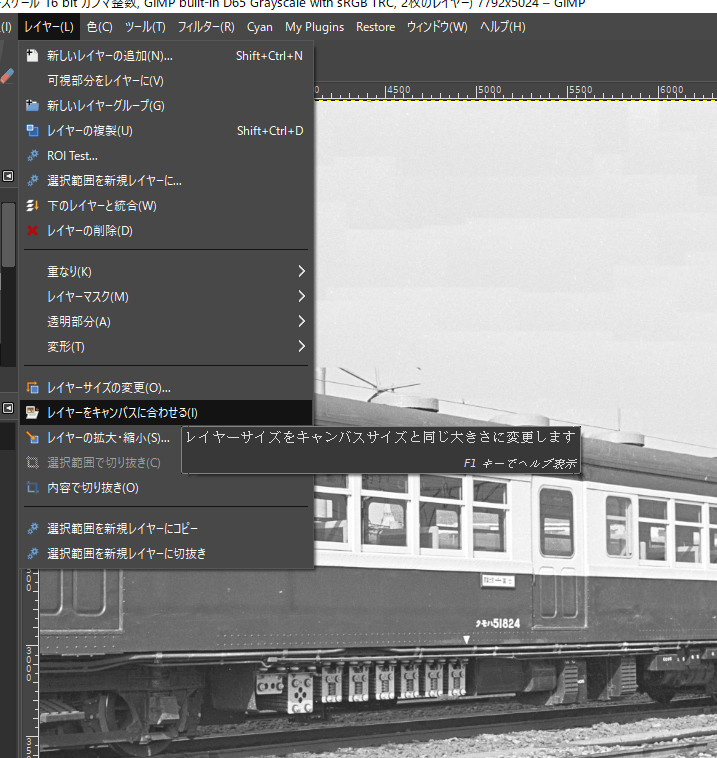Expand the 透明部分(A) submenu arrow
This screenshot has height=758, width=717.
tap(301, 321)
